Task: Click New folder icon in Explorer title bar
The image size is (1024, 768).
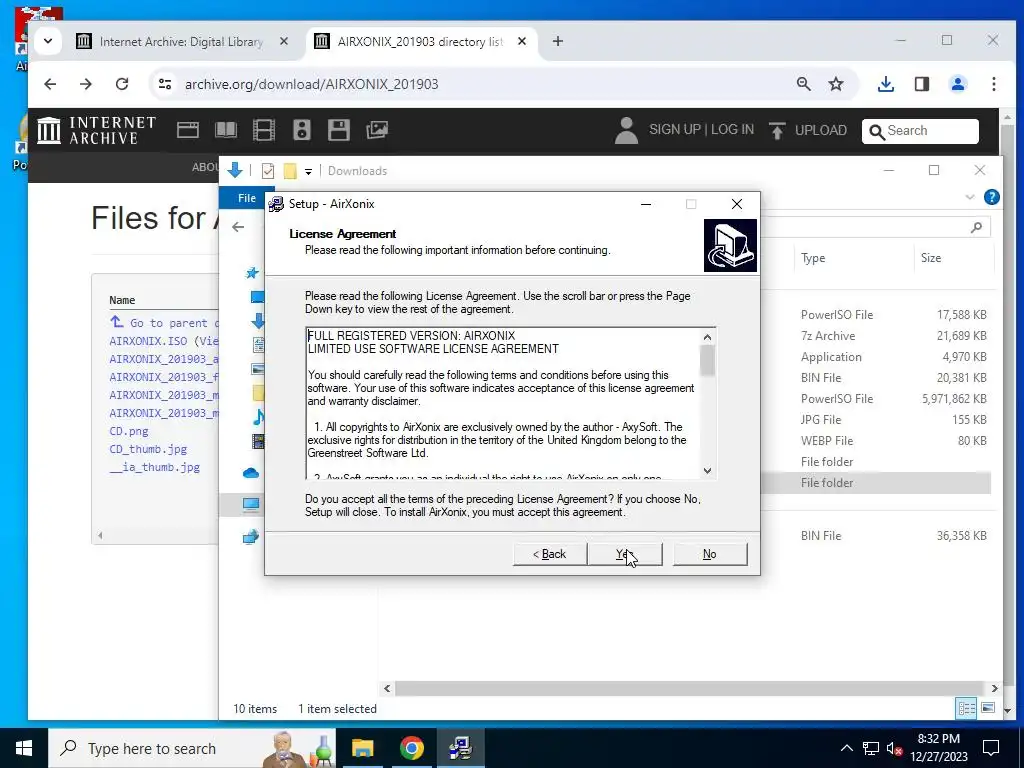Action: click(x=290, y=171)
